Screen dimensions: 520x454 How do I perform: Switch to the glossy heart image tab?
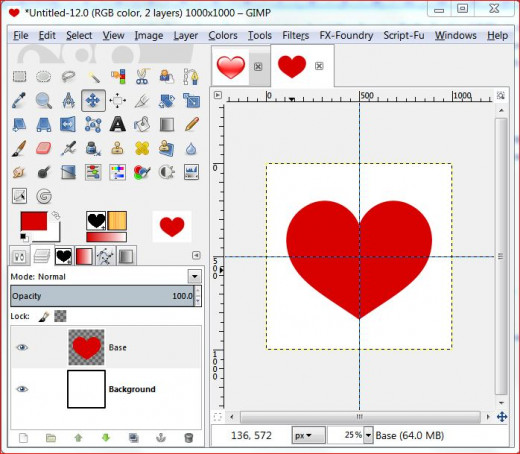click(x=231, y=67)
